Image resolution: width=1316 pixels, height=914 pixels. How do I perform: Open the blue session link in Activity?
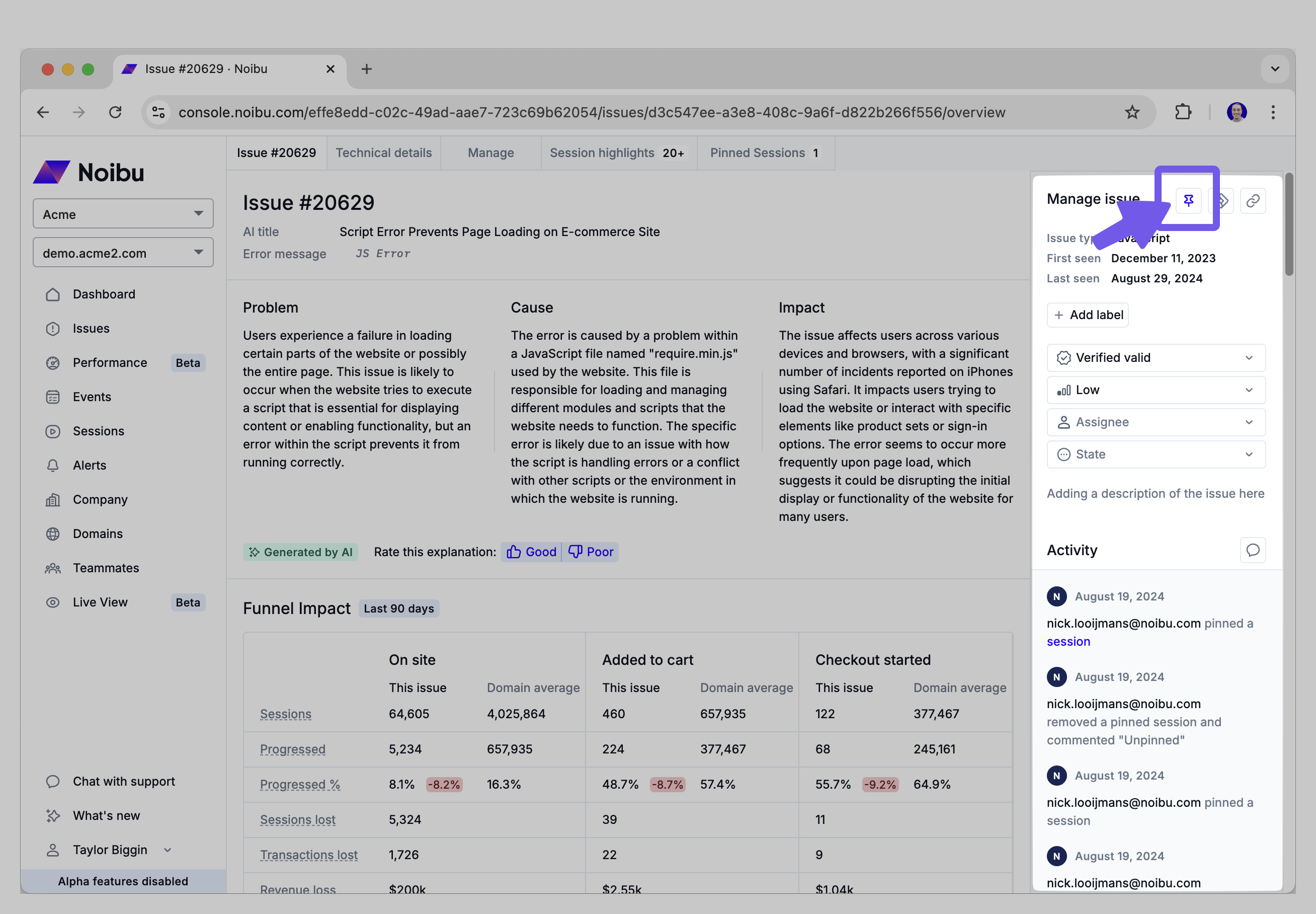point(1068,641)
